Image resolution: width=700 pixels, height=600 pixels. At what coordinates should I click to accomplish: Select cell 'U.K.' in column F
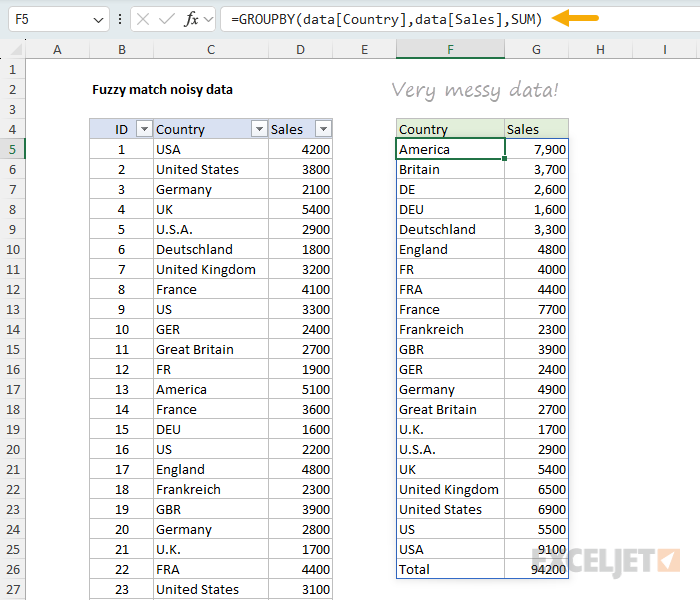coord(450,429)
